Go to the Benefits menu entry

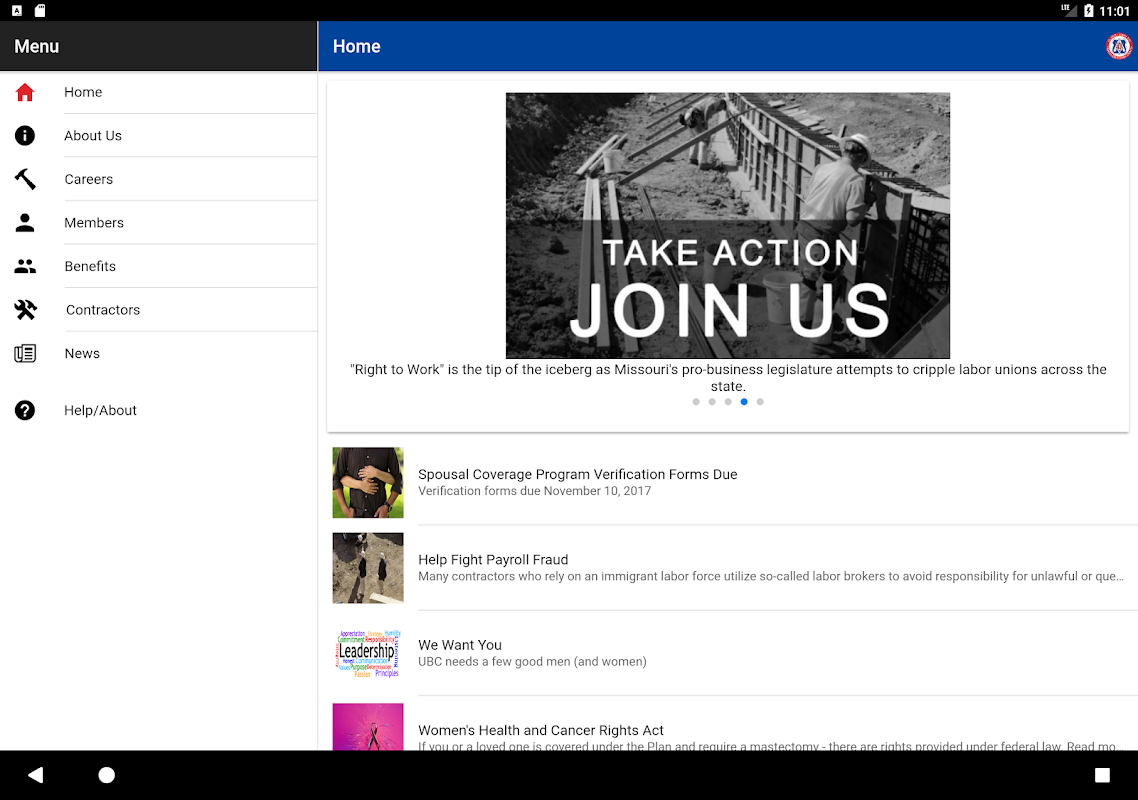90,266
